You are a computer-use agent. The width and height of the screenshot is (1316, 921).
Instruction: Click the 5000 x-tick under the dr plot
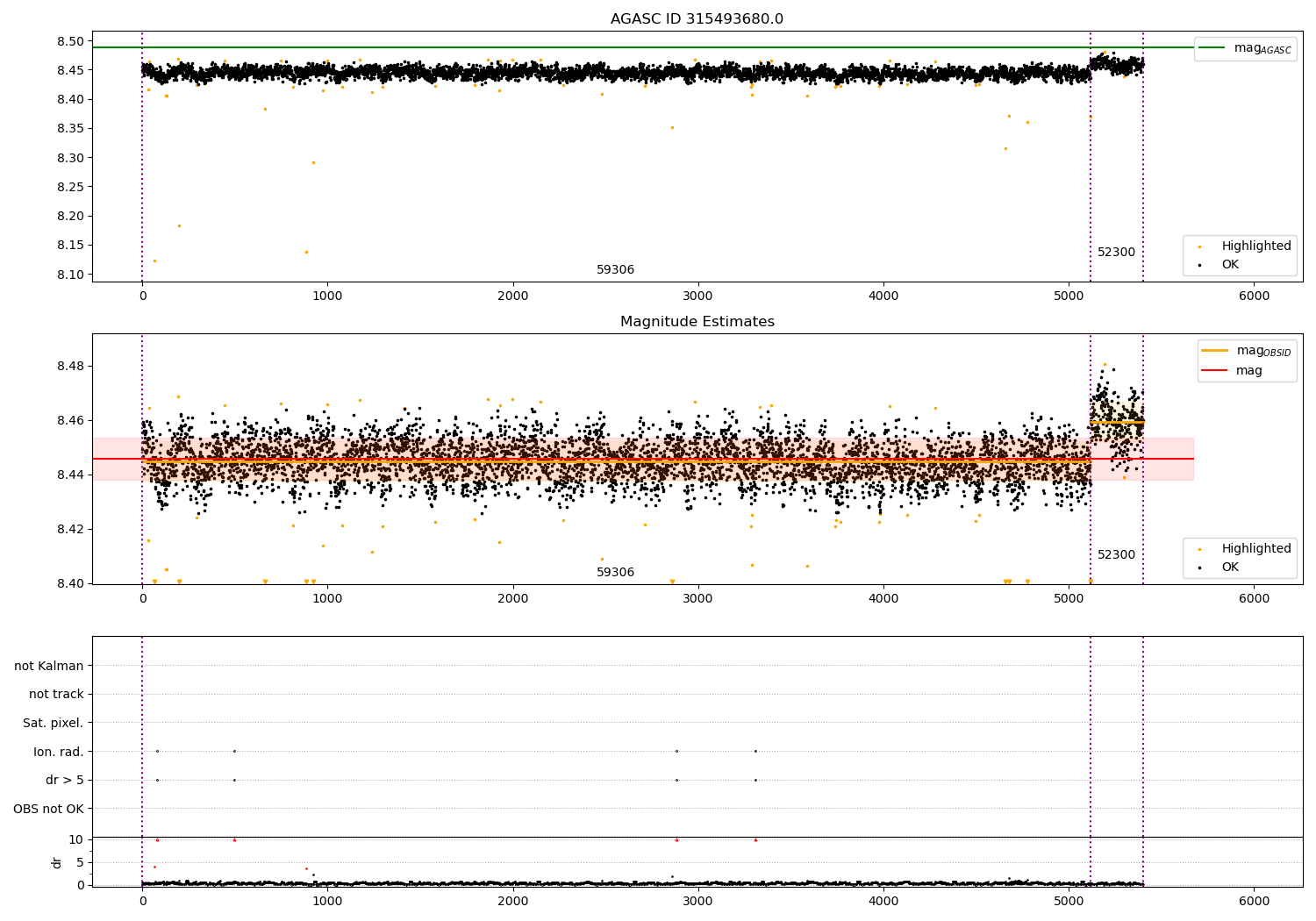1069,901
